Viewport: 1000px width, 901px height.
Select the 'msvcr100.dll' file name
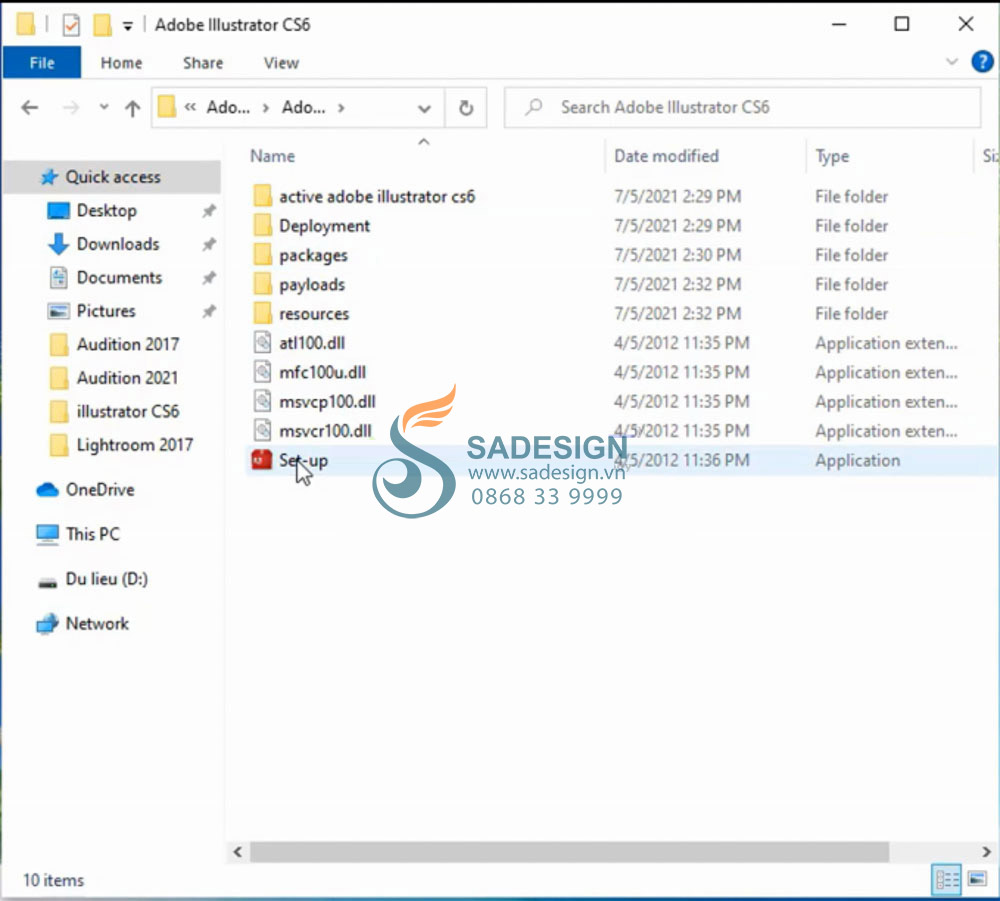click(325, 431)
